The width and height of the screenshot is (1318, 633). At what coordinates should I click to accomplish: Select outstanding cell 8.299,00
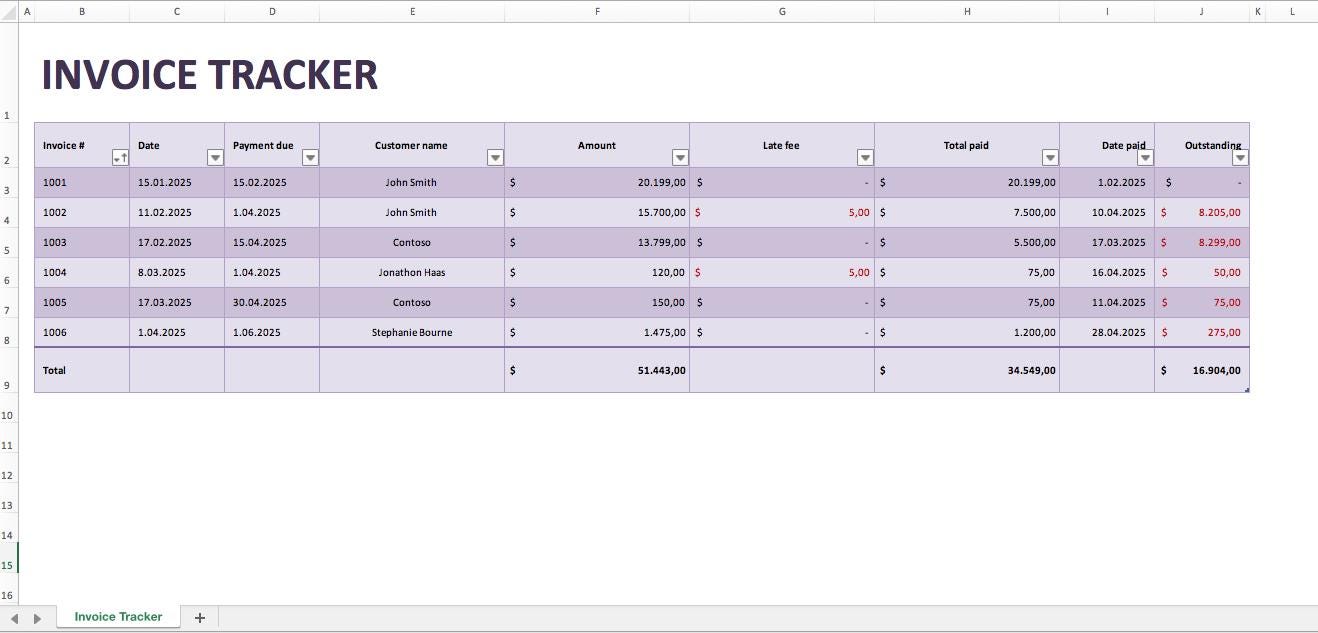click(x=1202, y=243)
